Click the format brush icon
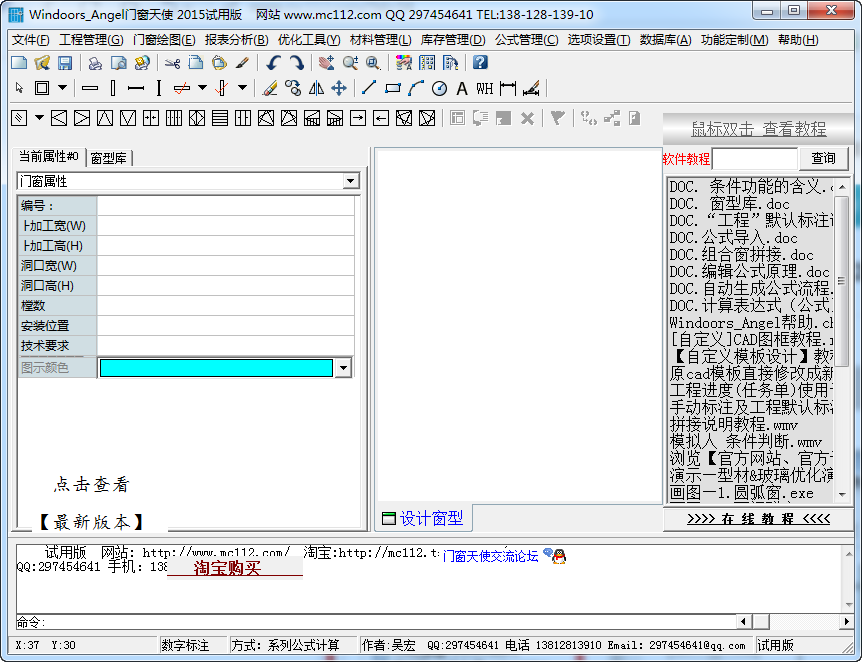The width and height of the screenshot is (862, 662). 242,63
